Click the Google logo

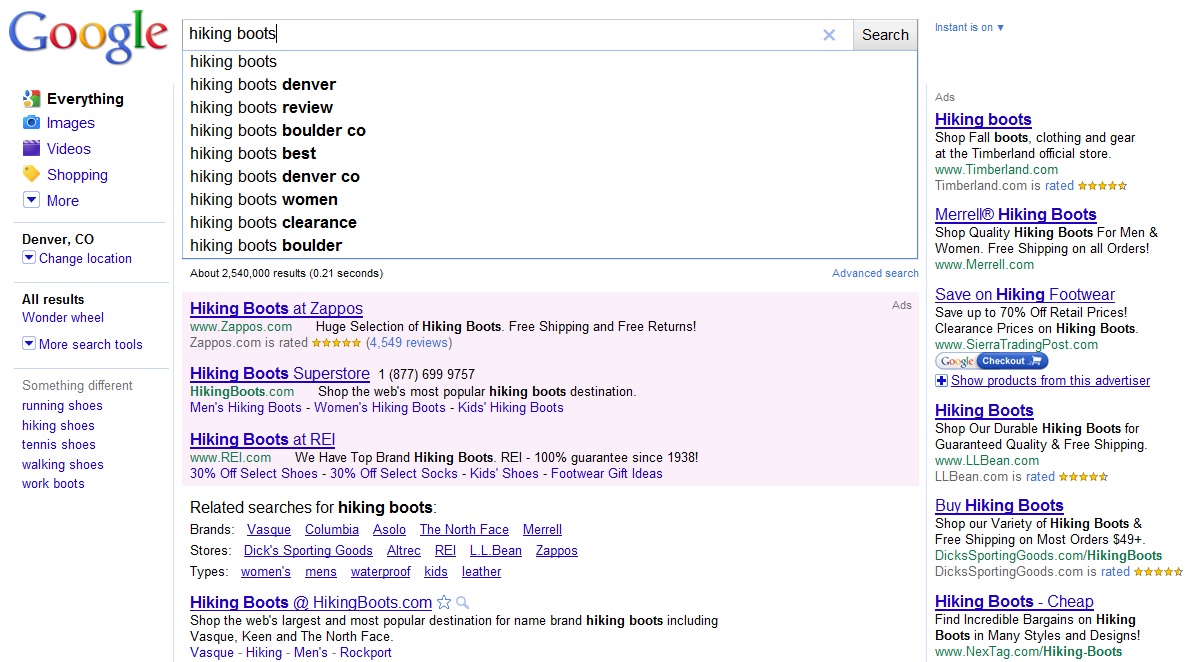(x=88, y=37)
